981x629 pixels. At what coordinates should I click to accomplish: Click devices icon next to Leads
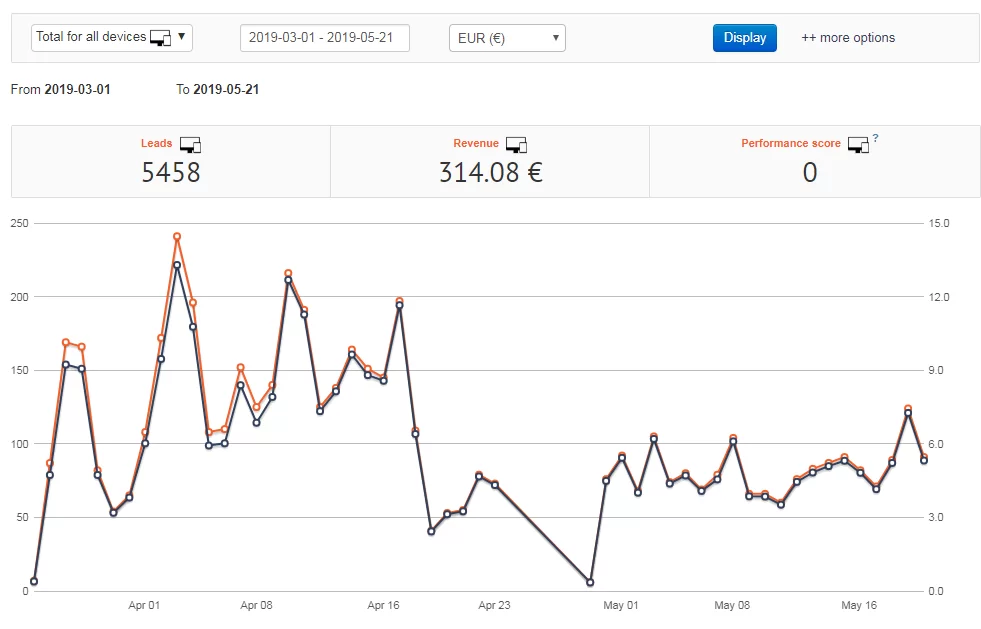(x=190, y=145)
